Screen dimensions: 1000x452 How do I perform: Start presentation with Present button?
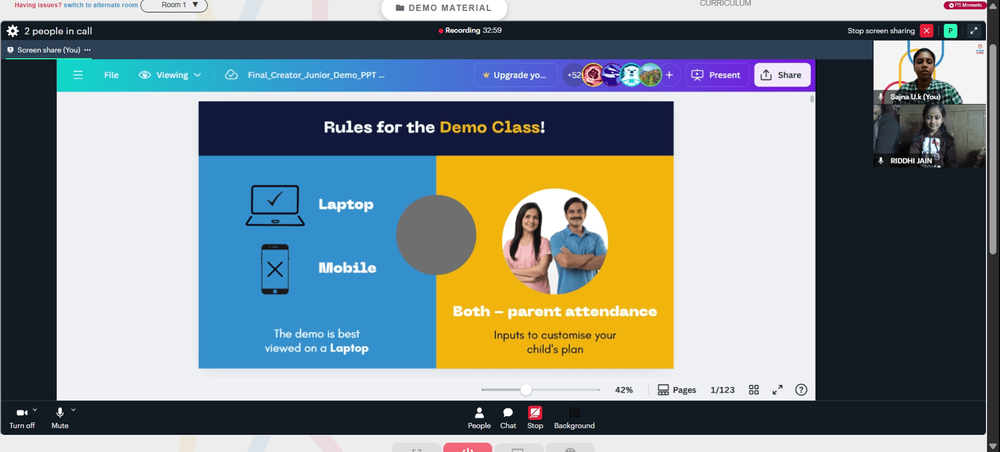pyautogui.click(x=717, y=75)
